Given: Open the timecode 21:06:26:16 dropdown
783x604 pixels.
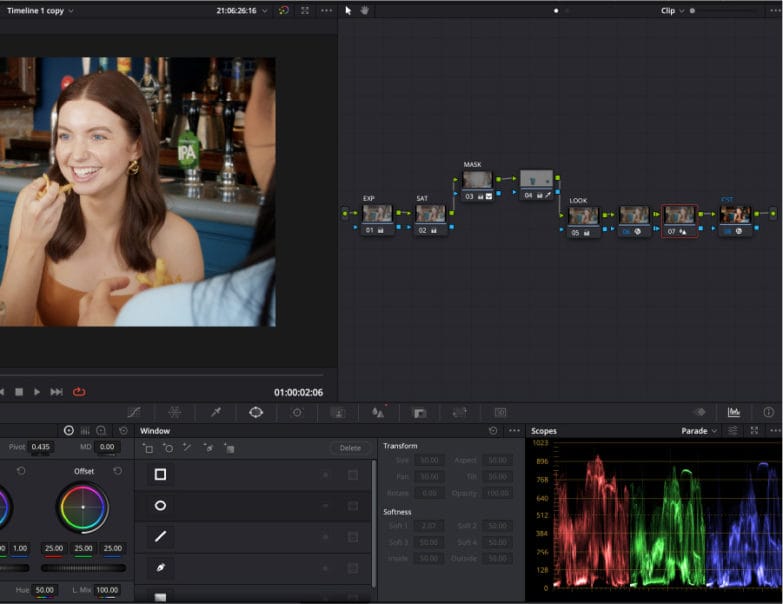Looking at the screenshot, I should point(265,10).
